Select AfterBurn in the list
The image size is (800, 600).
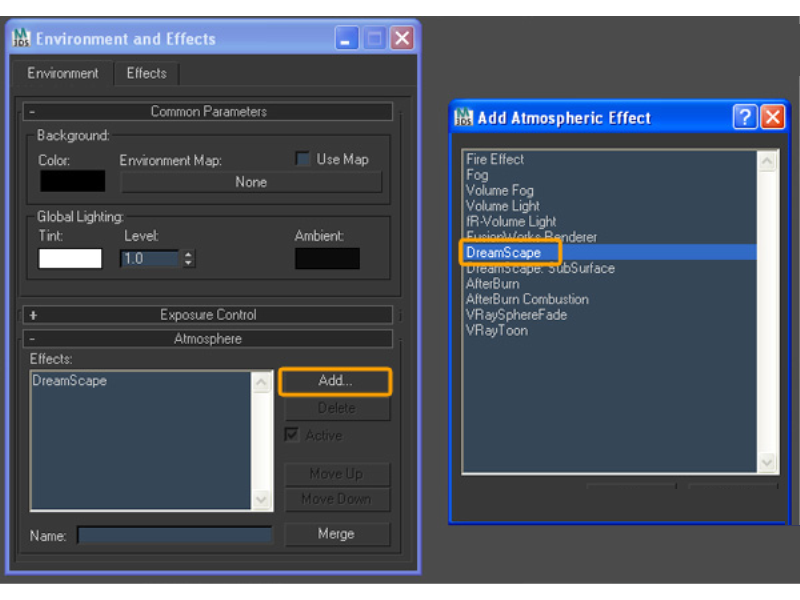pyautogui.click(x=492, y=284)
